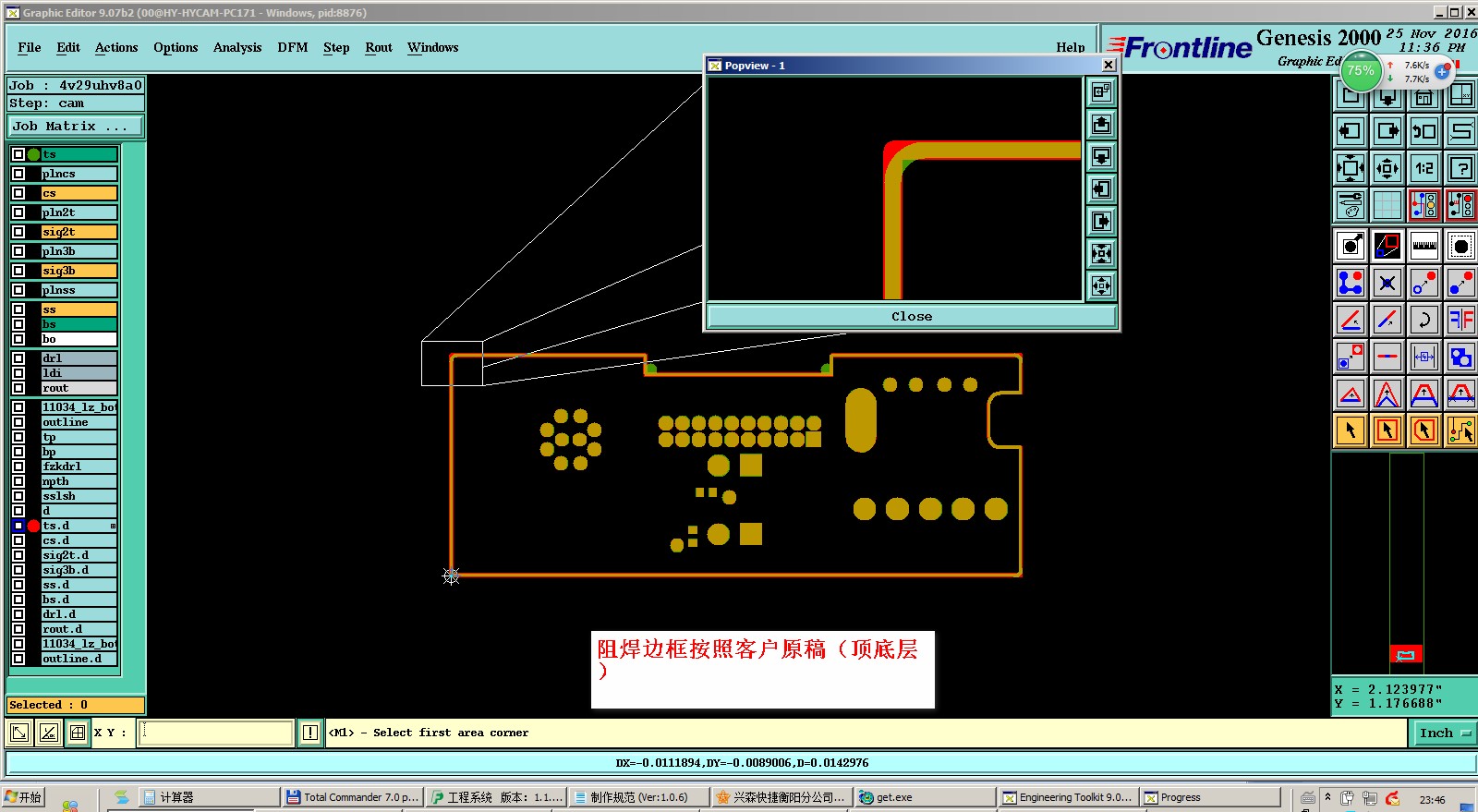Select the arrow with net-path select tool
This screenshot has height=812, width=1478.
1461,430
